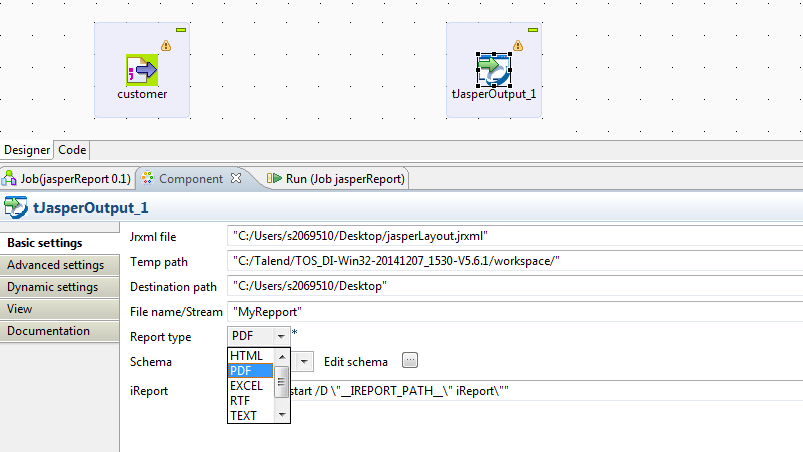The height and width of the screenshot is (452, 803).
Task: Open Advanced settings section
Action: point(59,265)
